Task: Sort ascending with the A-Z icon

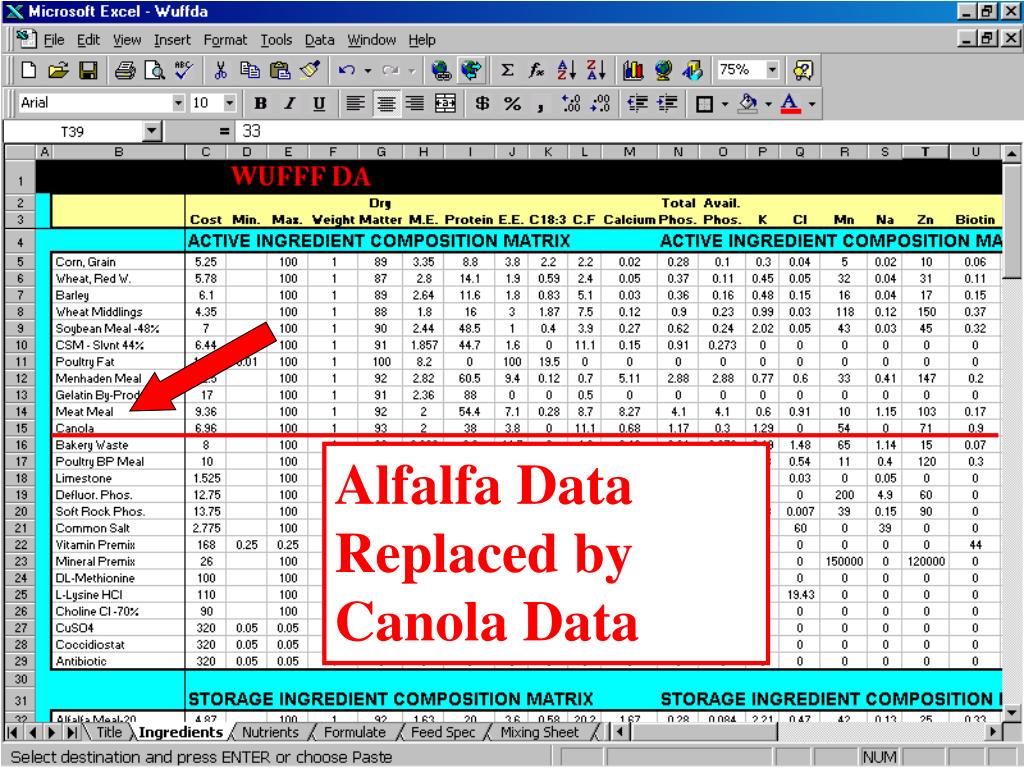Action: (566, 70)
